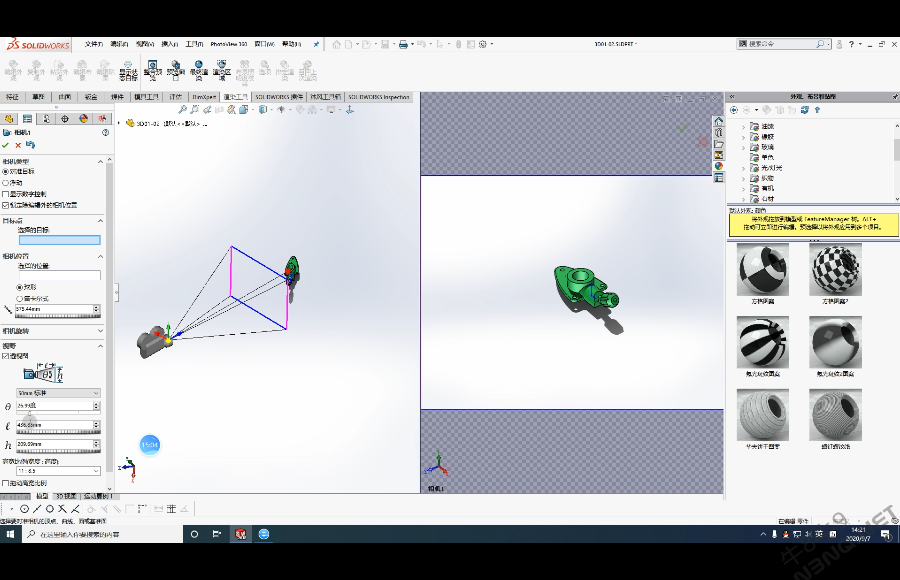Open ConfigurationManager tab icon
900x580 pixels.
(x=46, y=119)
